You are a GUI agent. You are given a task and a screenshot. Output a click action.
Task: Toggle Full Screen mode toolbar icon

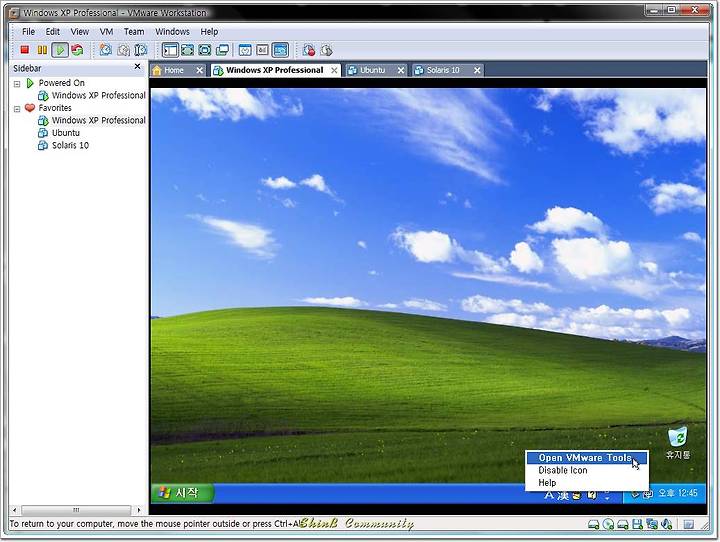pyautogui.click(x=205, y=50)
